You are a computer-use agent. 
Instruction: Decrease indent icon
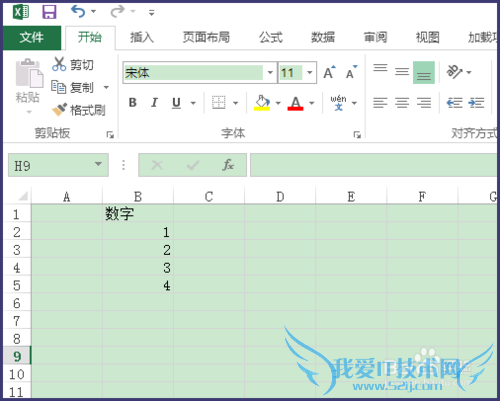click(x=454, y=103)
